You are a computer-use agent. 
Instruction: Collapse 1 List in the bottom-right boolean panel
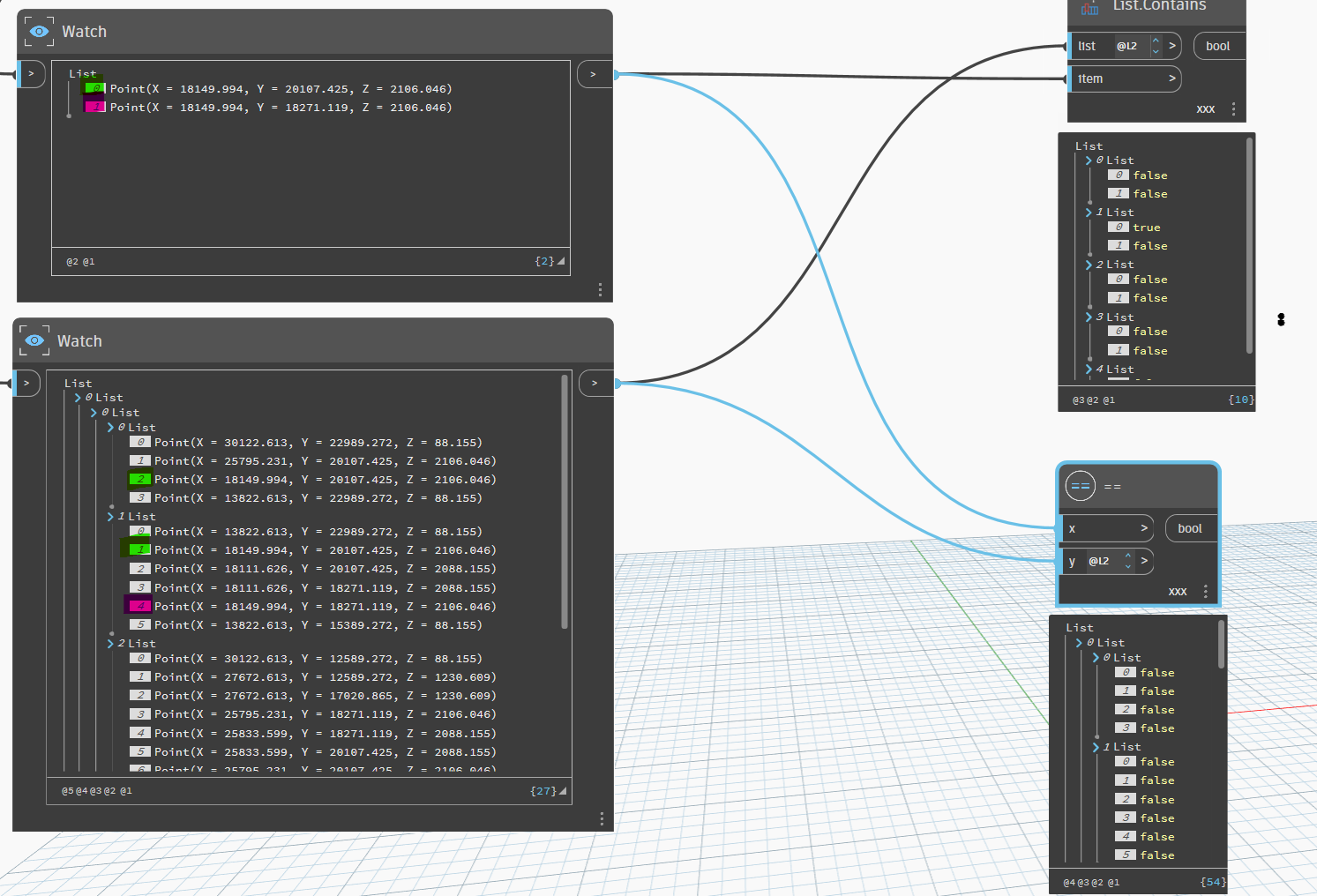pos(1094,746)
